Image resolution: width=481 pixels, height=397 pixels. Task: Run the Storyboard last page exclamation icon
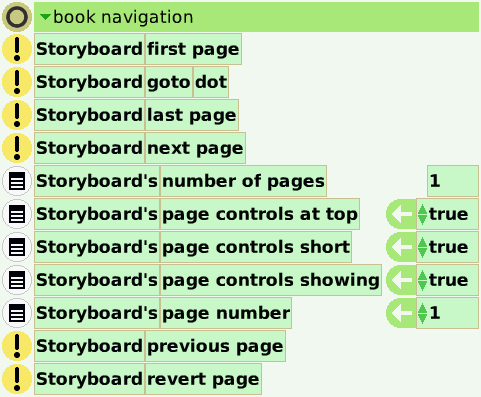point(17,115)
